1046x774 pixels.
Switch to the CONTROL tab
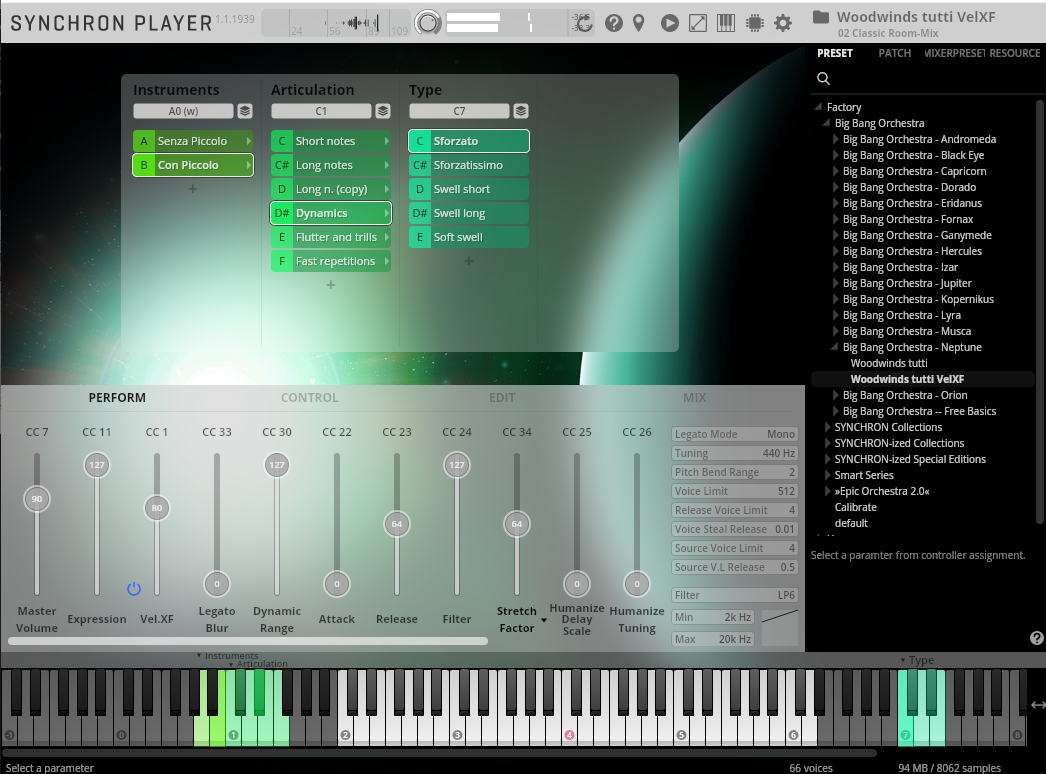click(x=310, y=398)
